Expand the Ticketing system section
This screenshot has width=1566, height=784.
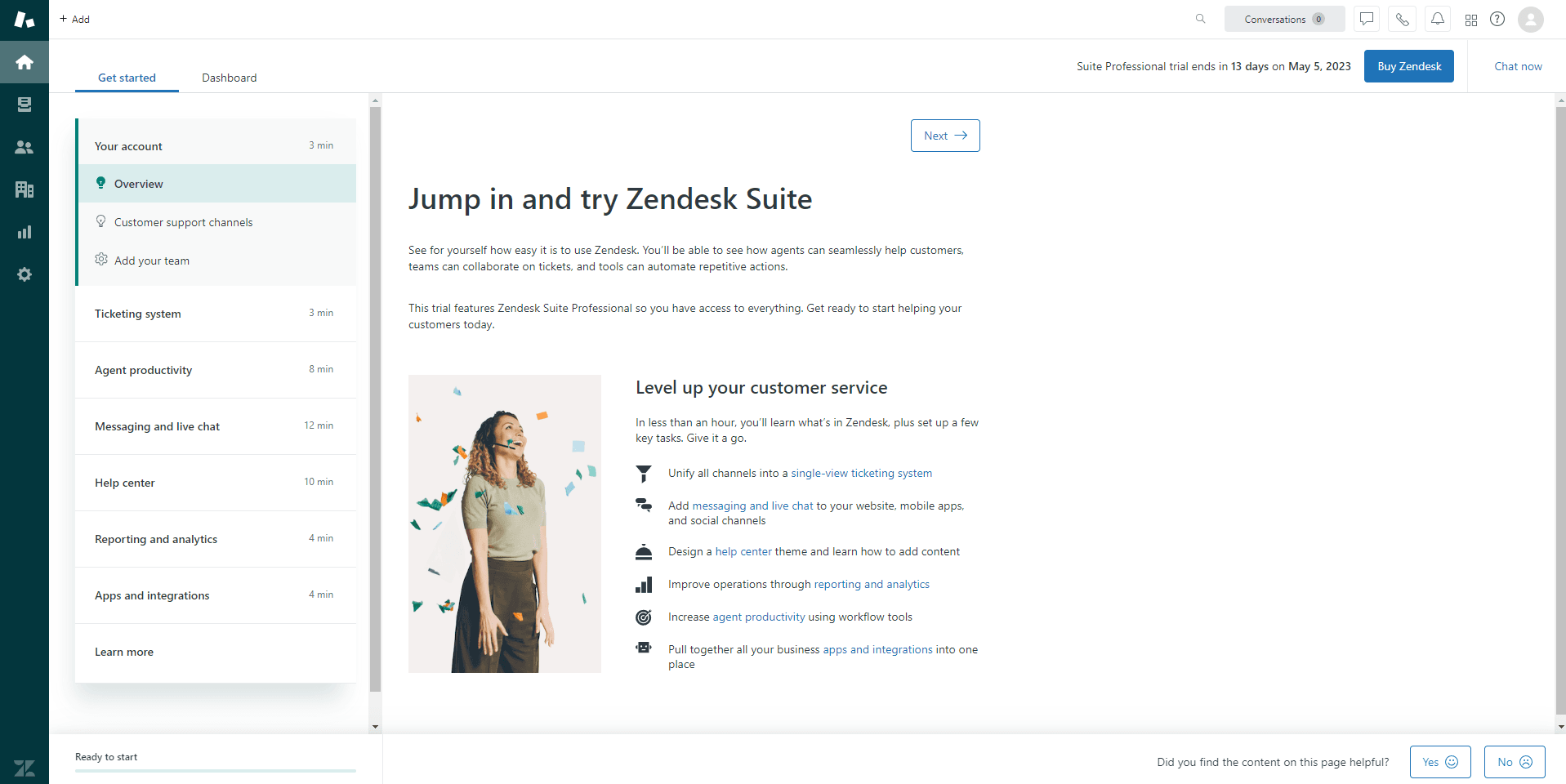(x=216, y=314)
